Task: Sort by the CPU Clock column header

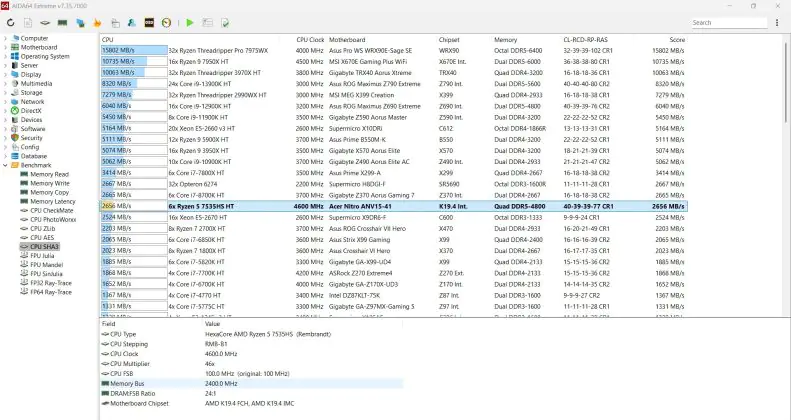Action: click(x=310, y=40)
